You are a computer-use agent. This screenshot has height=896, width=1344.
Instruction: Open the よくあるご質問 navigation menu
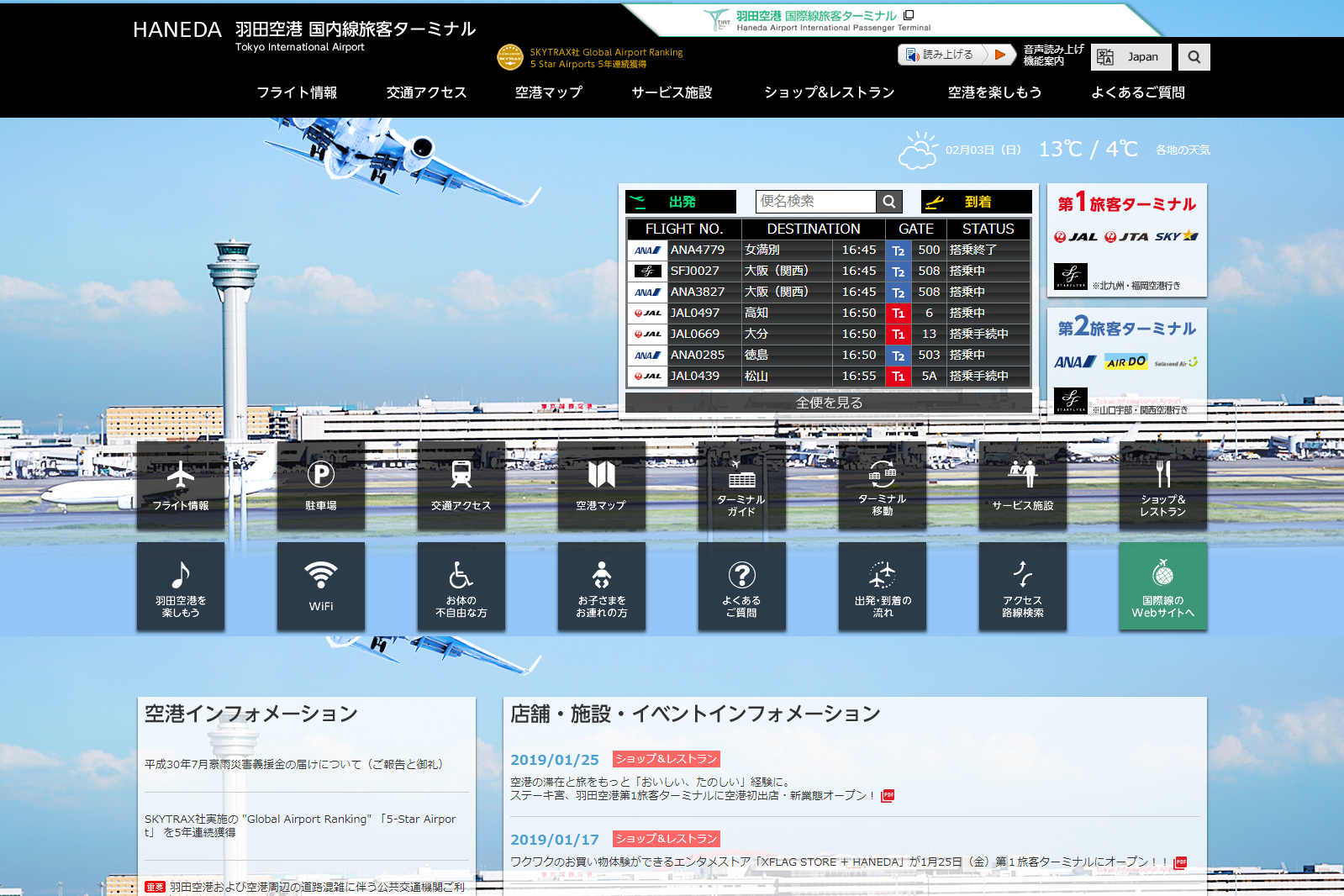[1138, 92]
